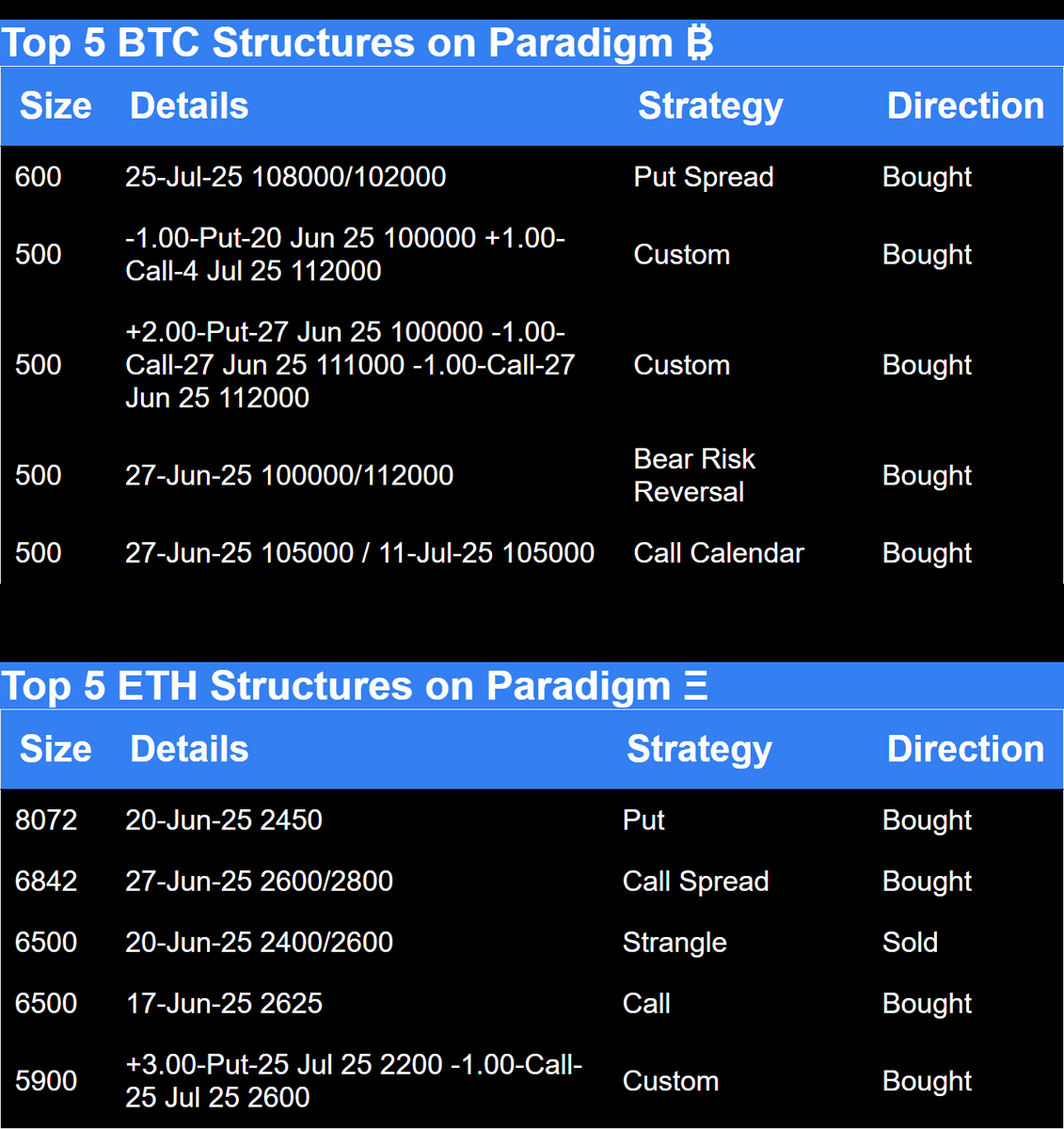This screenshot has width=1064, height=1129.
Task: Click the Sold direction cell
Action: (x=910, y=942)
